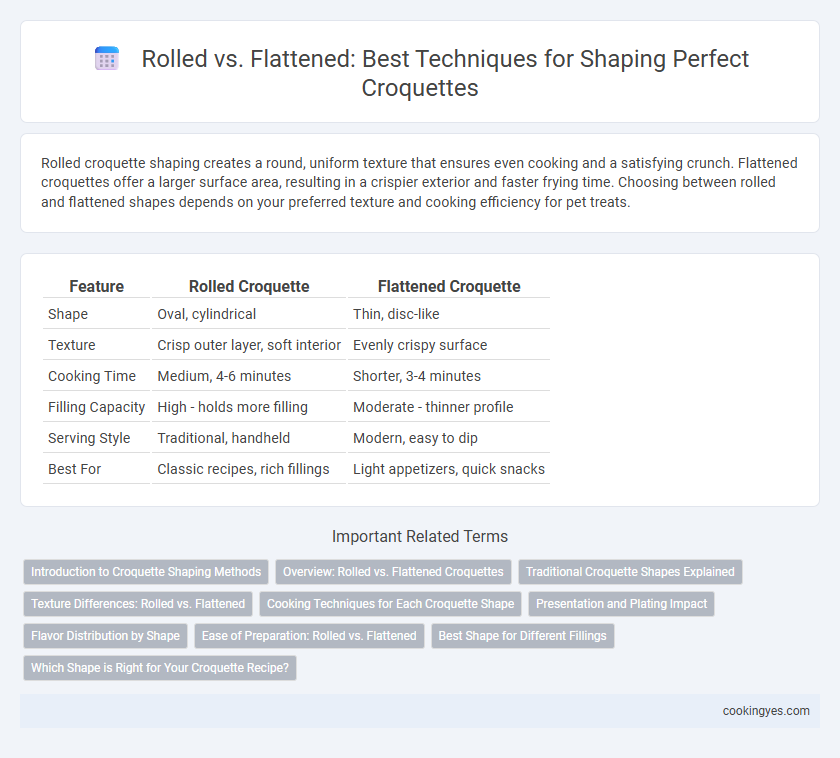Visit the cookingyes.com footer link
Screen dimensions: 840x758
click(766, 711)
